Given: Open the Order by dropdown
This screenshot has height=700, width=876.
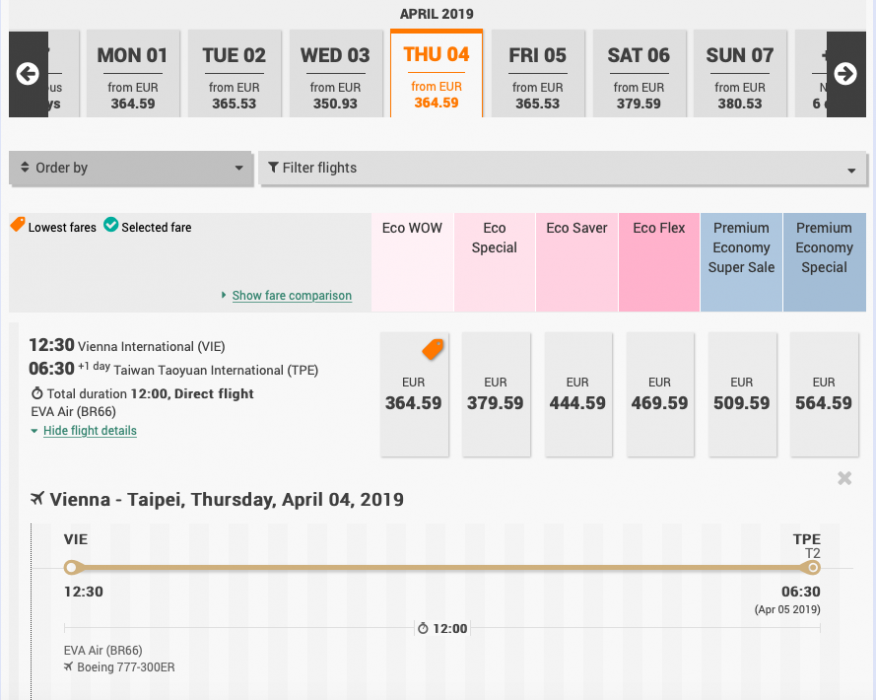Looking at the screenshot, I should 131,168.
